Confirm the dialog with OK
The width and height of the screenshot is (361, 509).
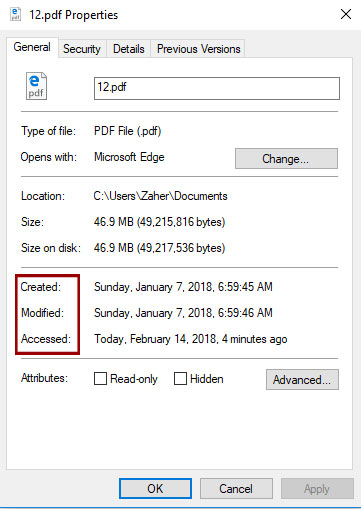point(155,489)
